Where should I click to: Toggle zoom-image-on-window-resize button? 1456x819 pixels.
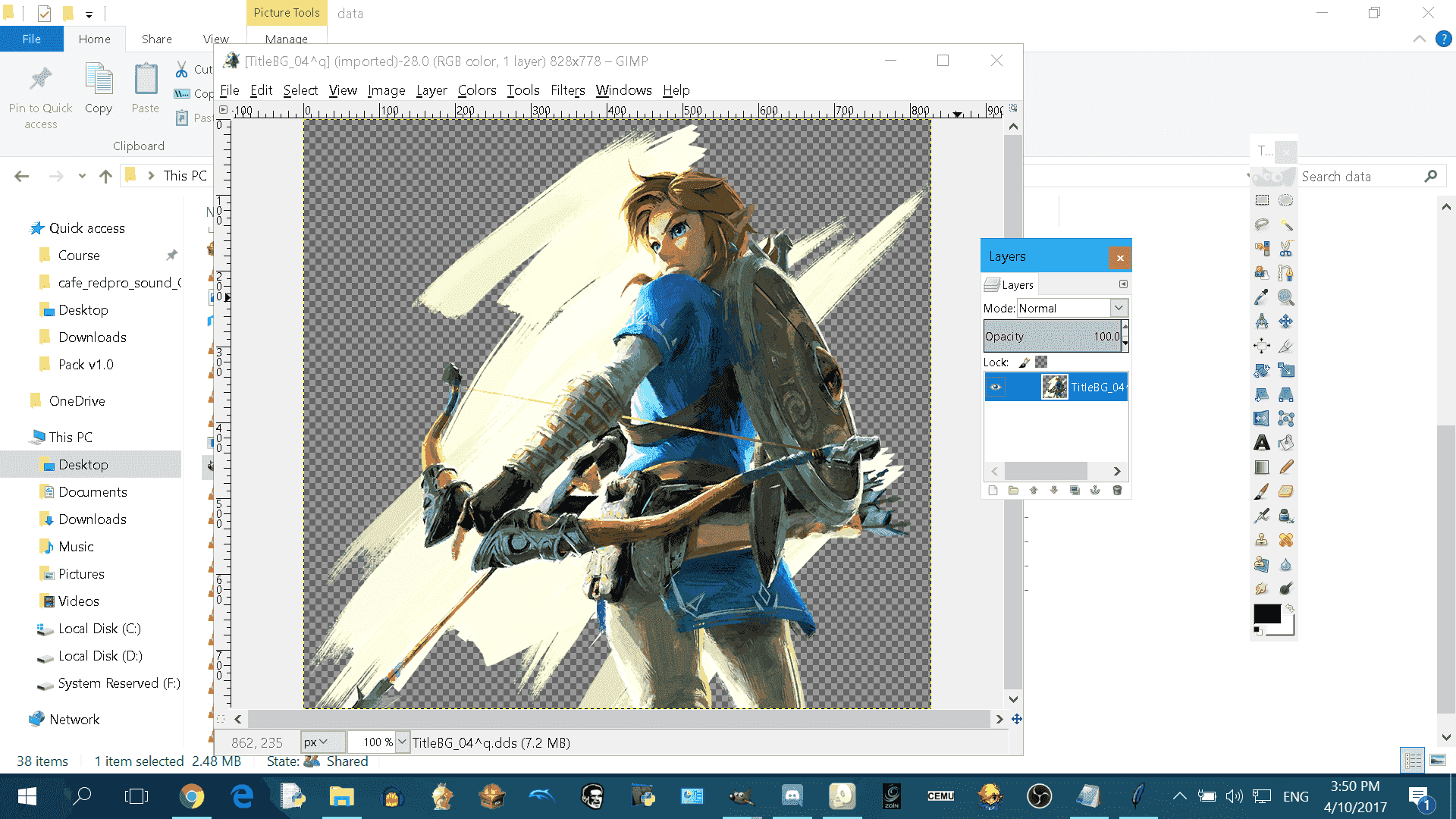tap(1013, 108)
